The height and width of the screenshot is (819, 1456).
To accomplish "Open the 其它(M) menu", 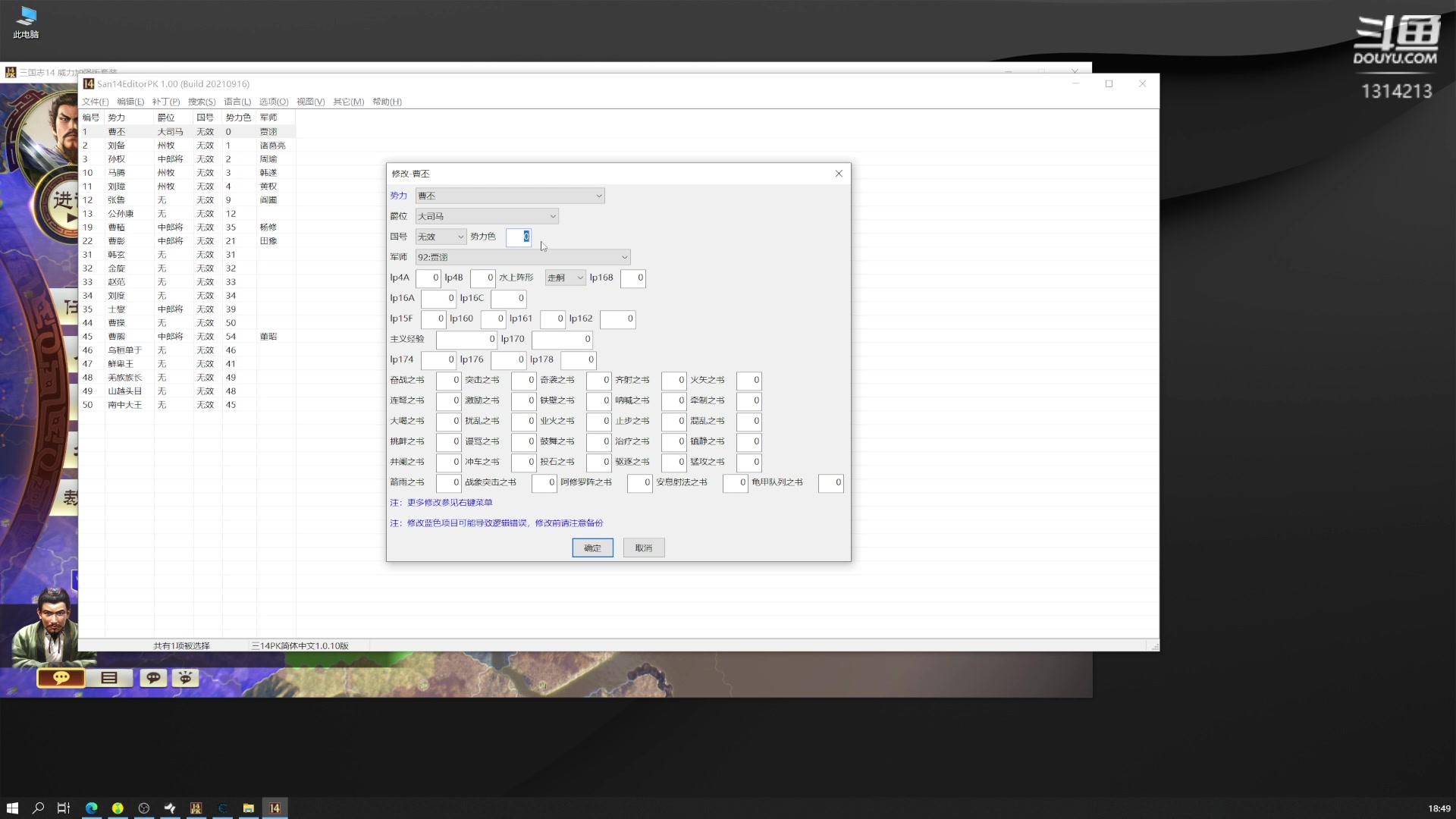I will click(348, 102).
